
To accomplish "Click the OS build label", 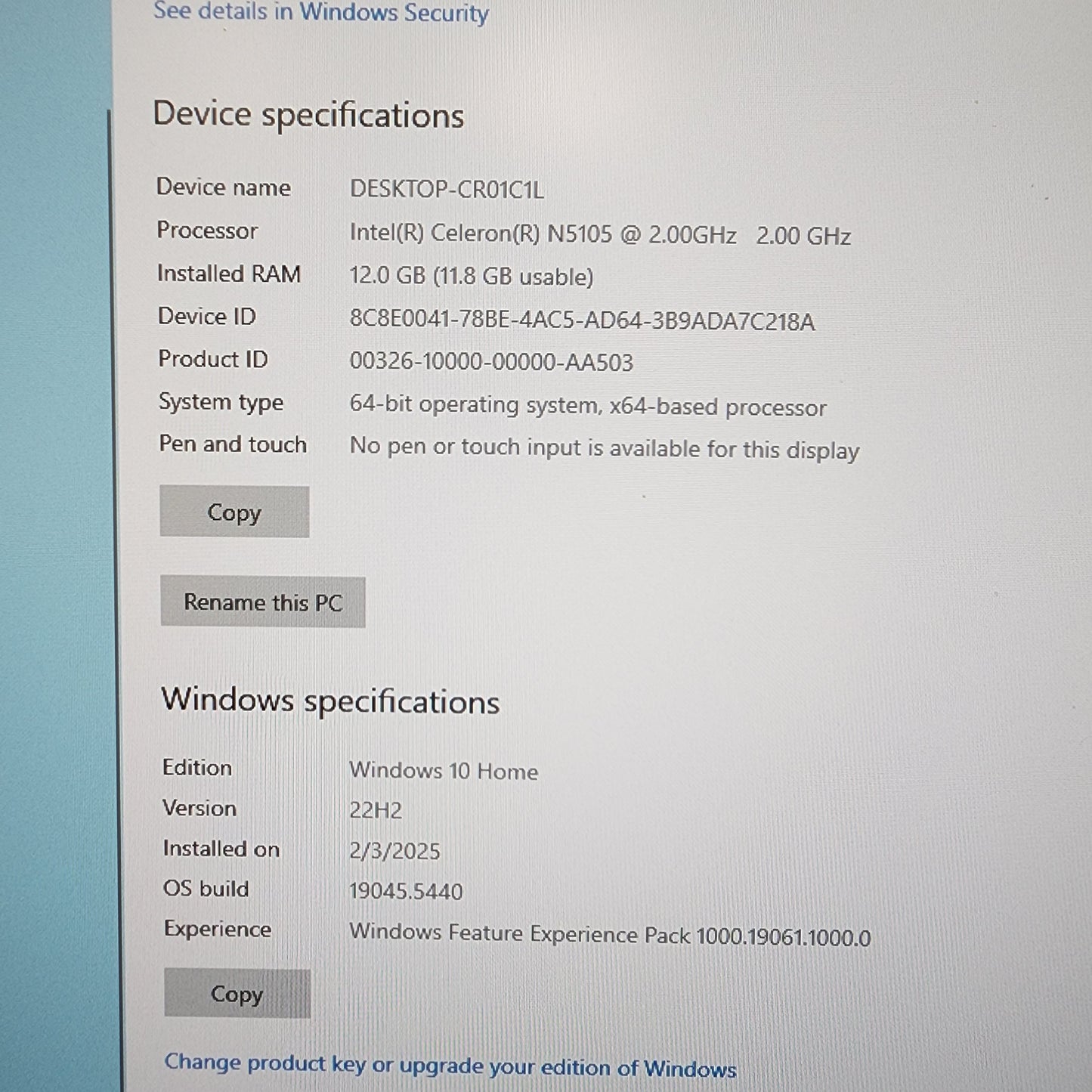I will click(206, 889).
